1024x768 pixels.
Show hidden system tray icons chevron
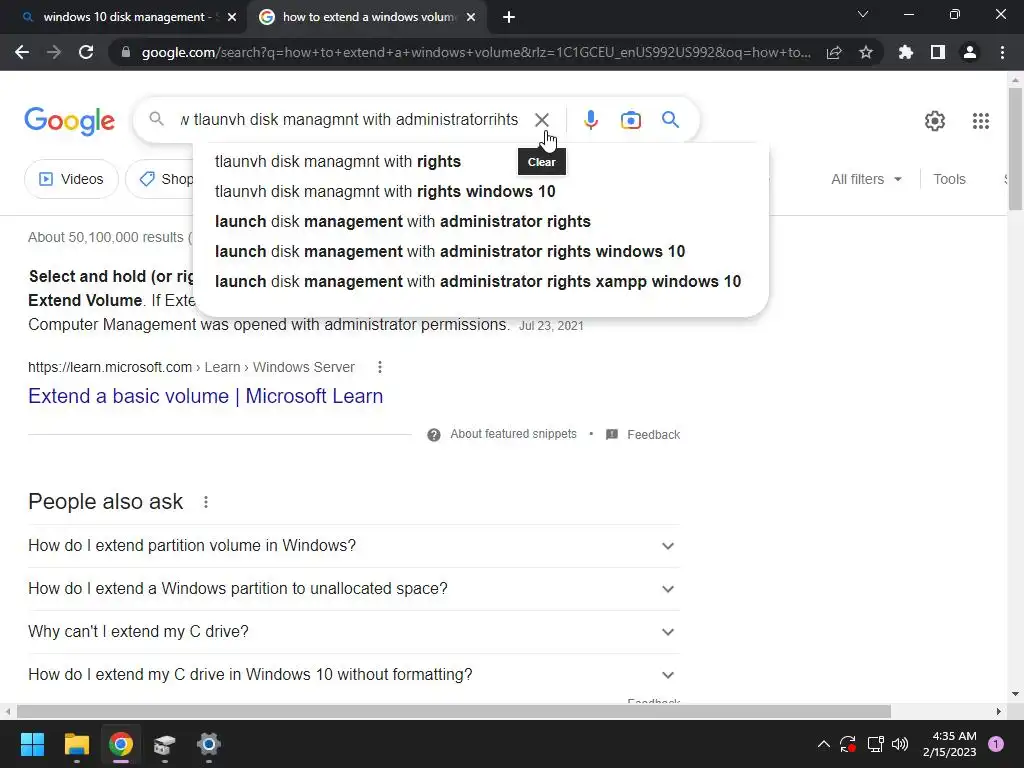[824, 744]
